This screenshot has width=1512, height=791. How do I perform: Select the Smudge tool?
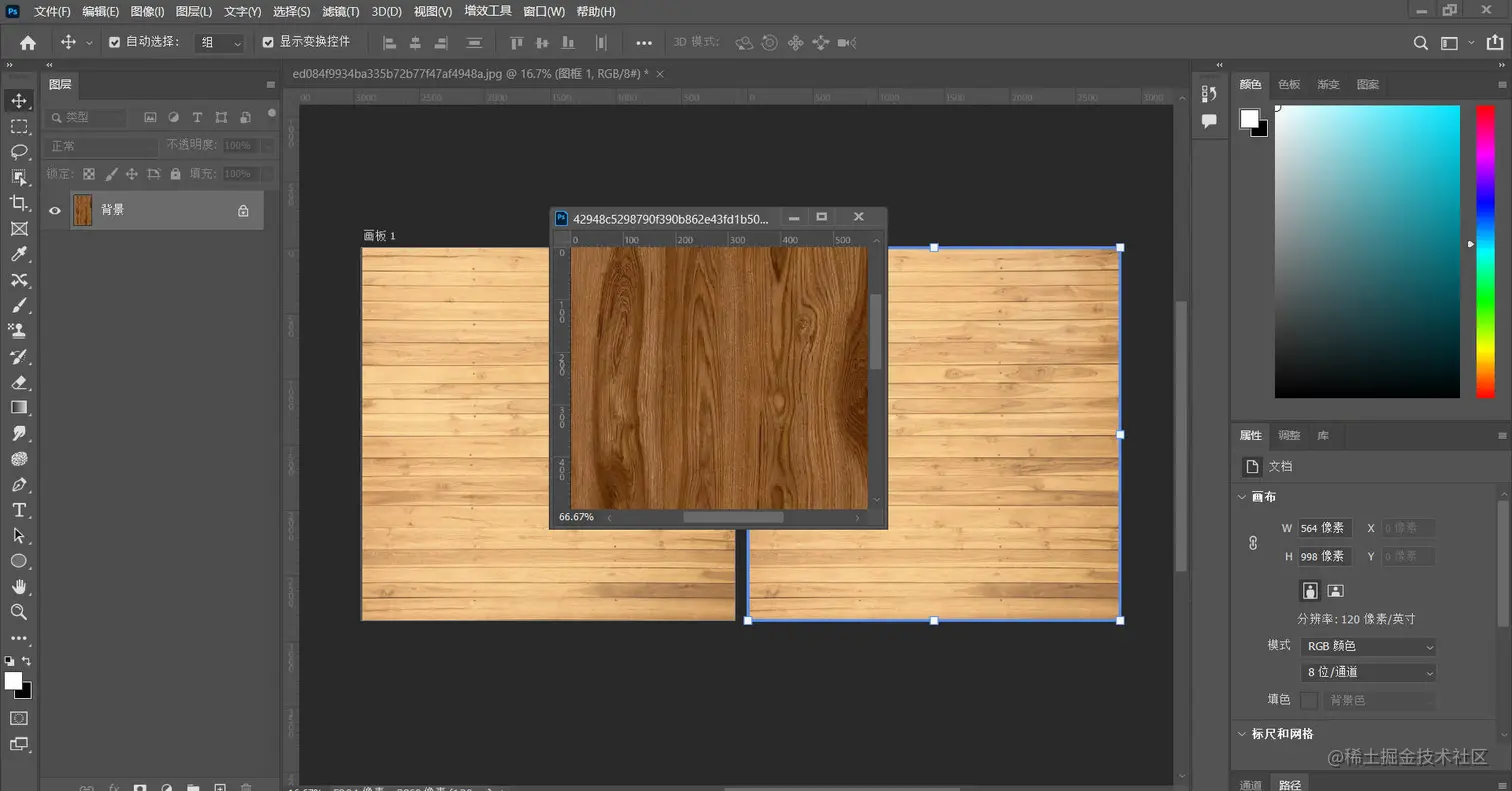[19, 433]
